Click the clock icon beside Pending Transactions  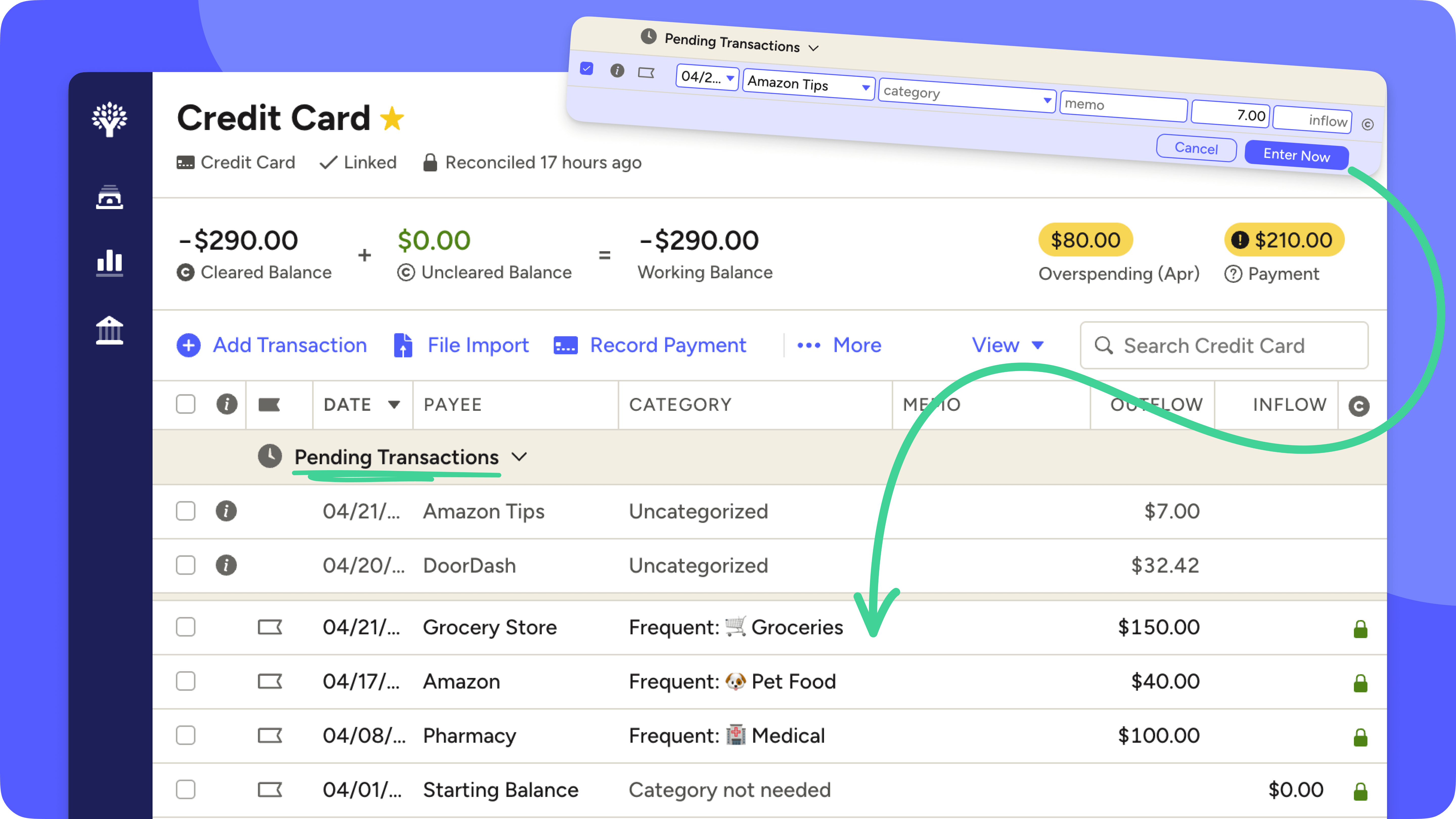coord(270,456)
